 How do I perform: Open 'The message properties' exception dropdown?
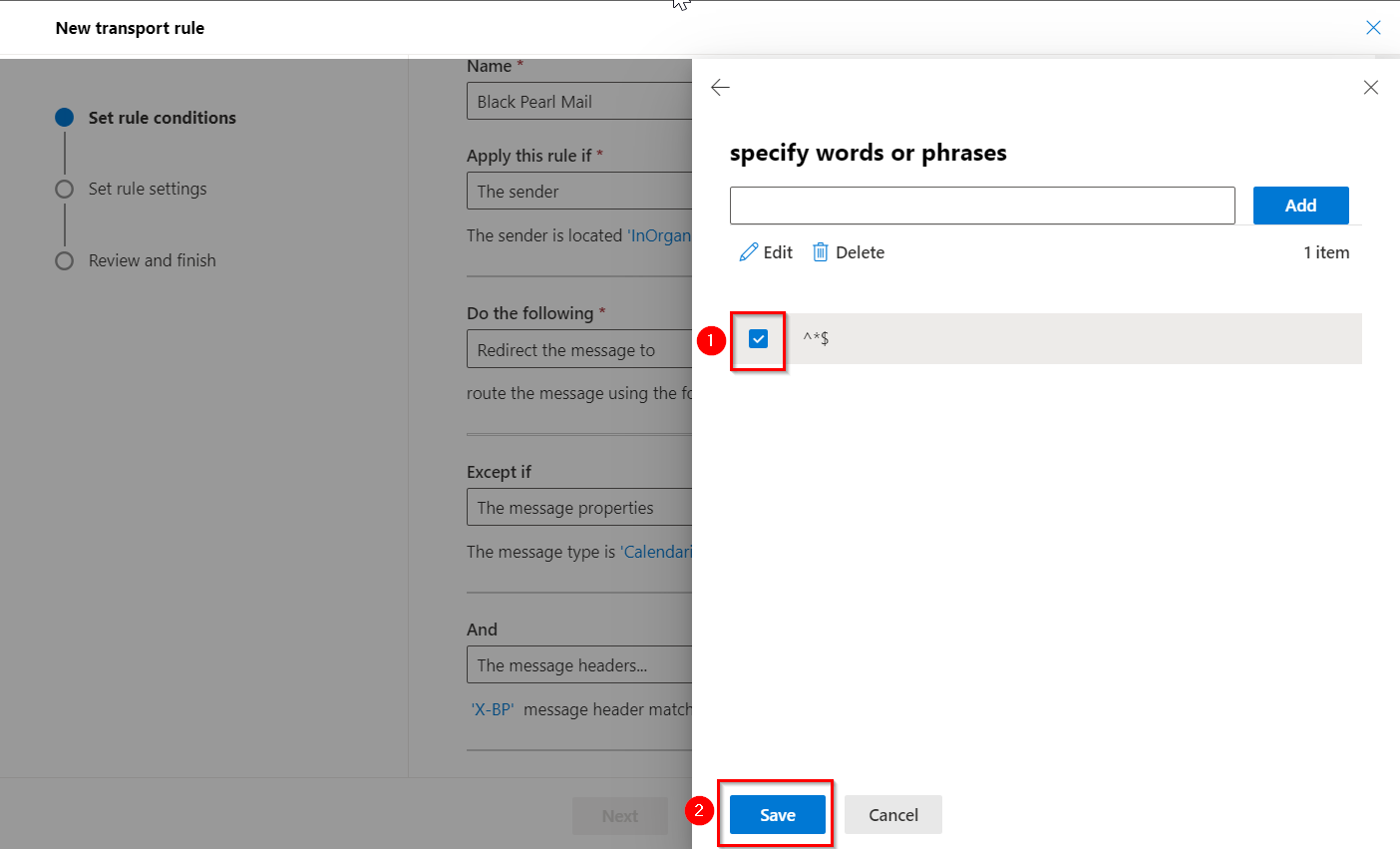click(578, 508)
